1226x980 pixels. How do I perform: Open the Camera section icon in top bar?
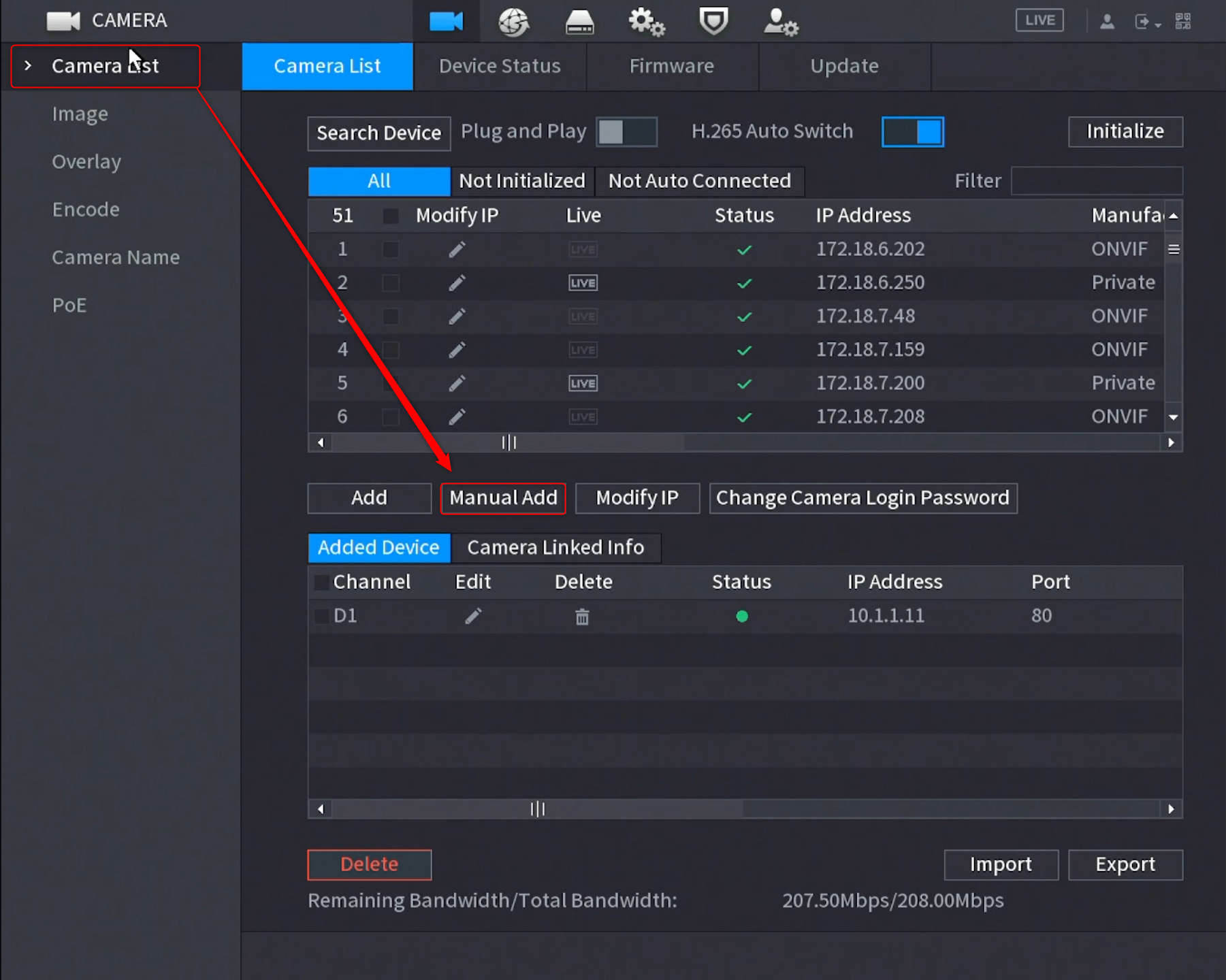click(446, 21)
